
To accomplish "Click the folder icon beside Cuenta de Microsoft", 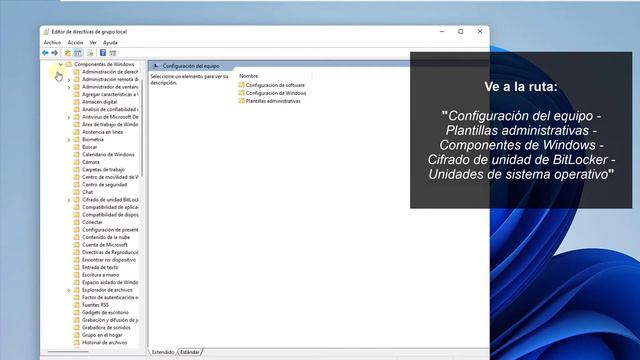I will coord(76,245).
